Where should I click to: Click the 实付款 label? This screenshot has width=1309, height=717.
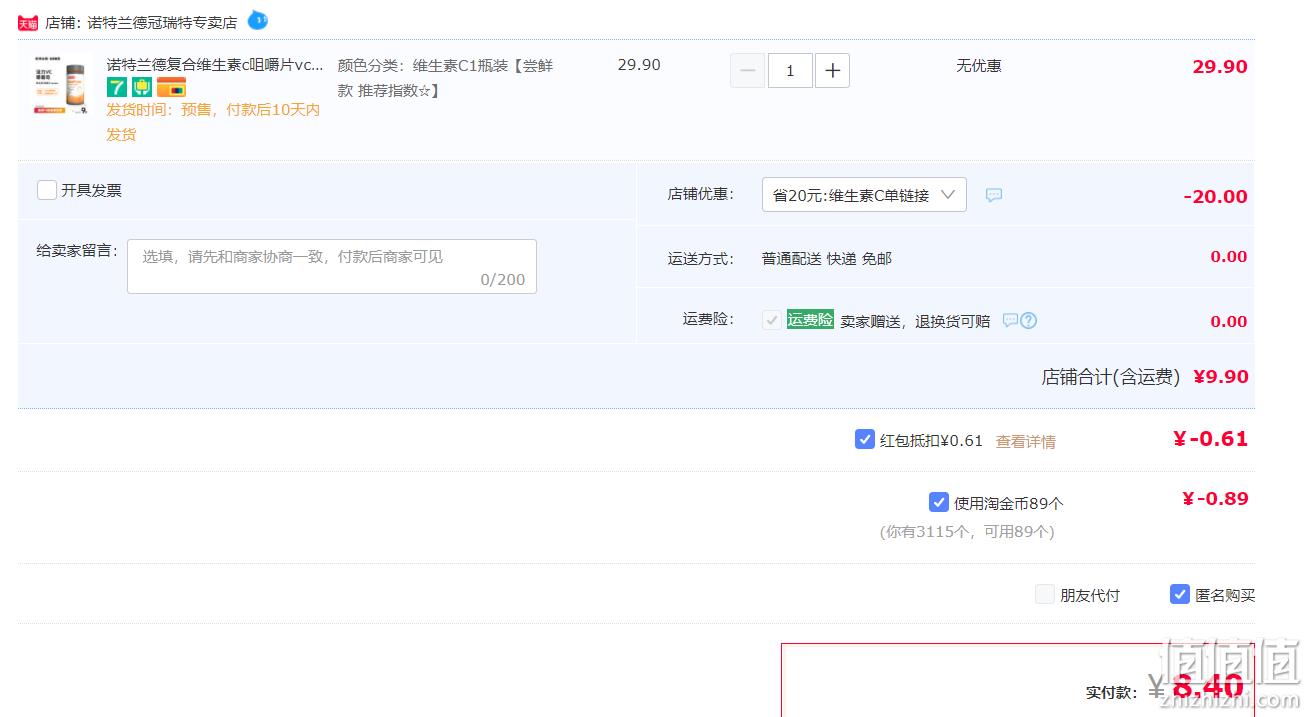tap(1112, 692)
